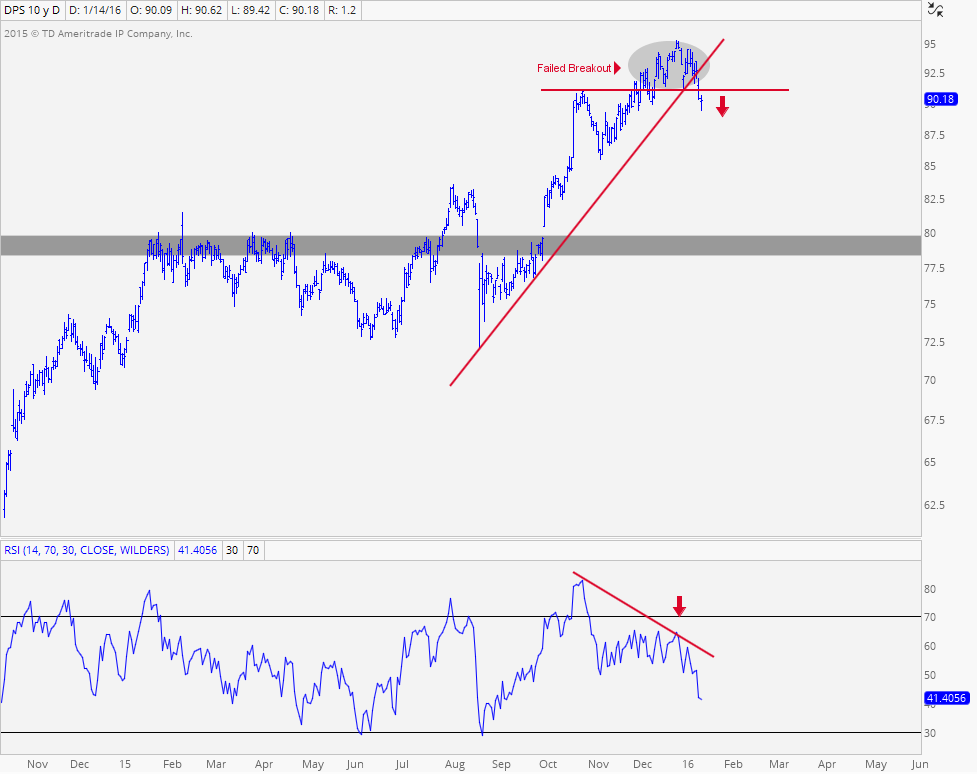This screenshot has height=774, width=977.
Task: Click the close price C: 90.18
Action: [300, 10]
